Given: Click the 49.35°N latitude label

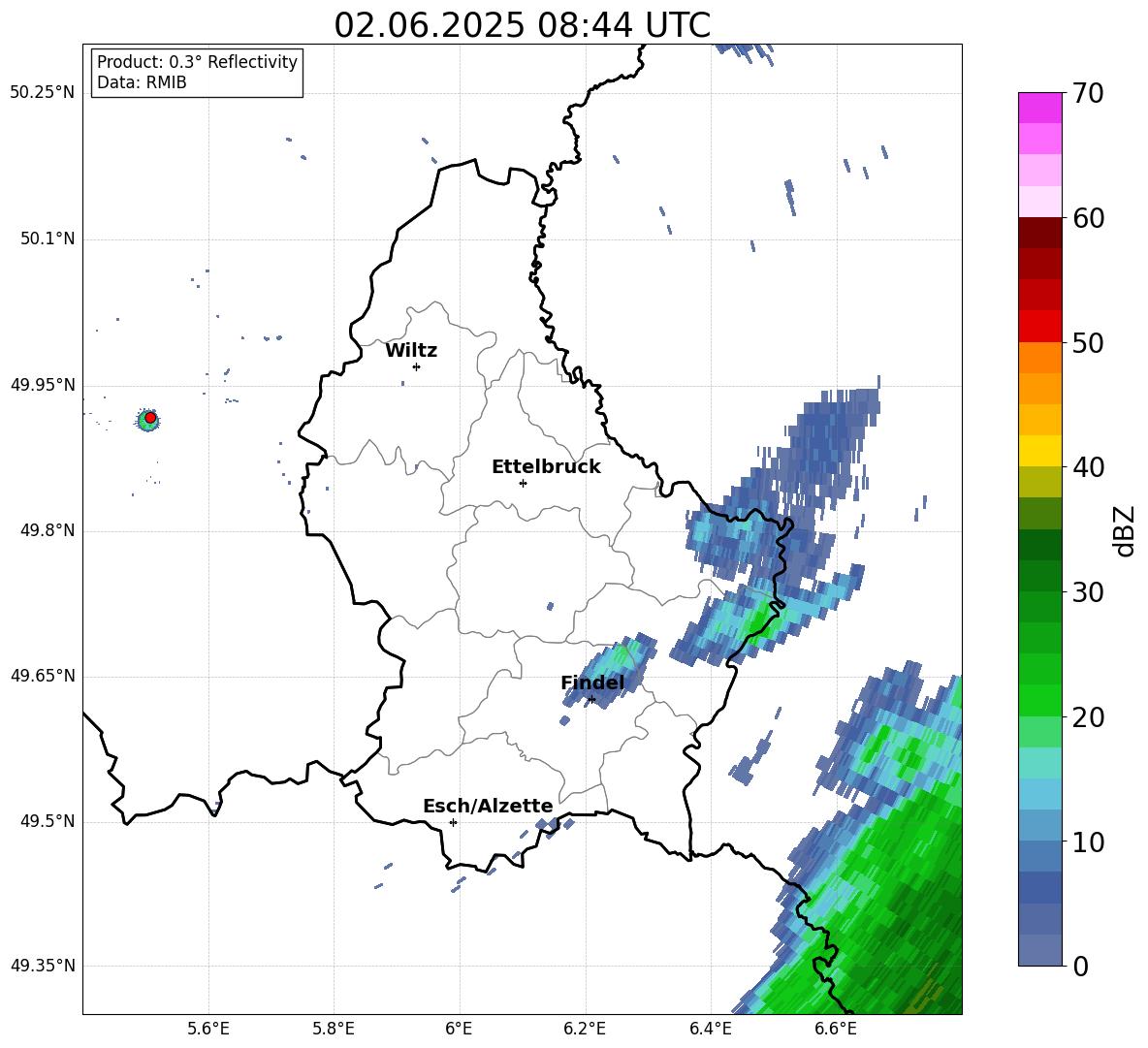Looking at the screenshot, I should [x=43, y=966].
